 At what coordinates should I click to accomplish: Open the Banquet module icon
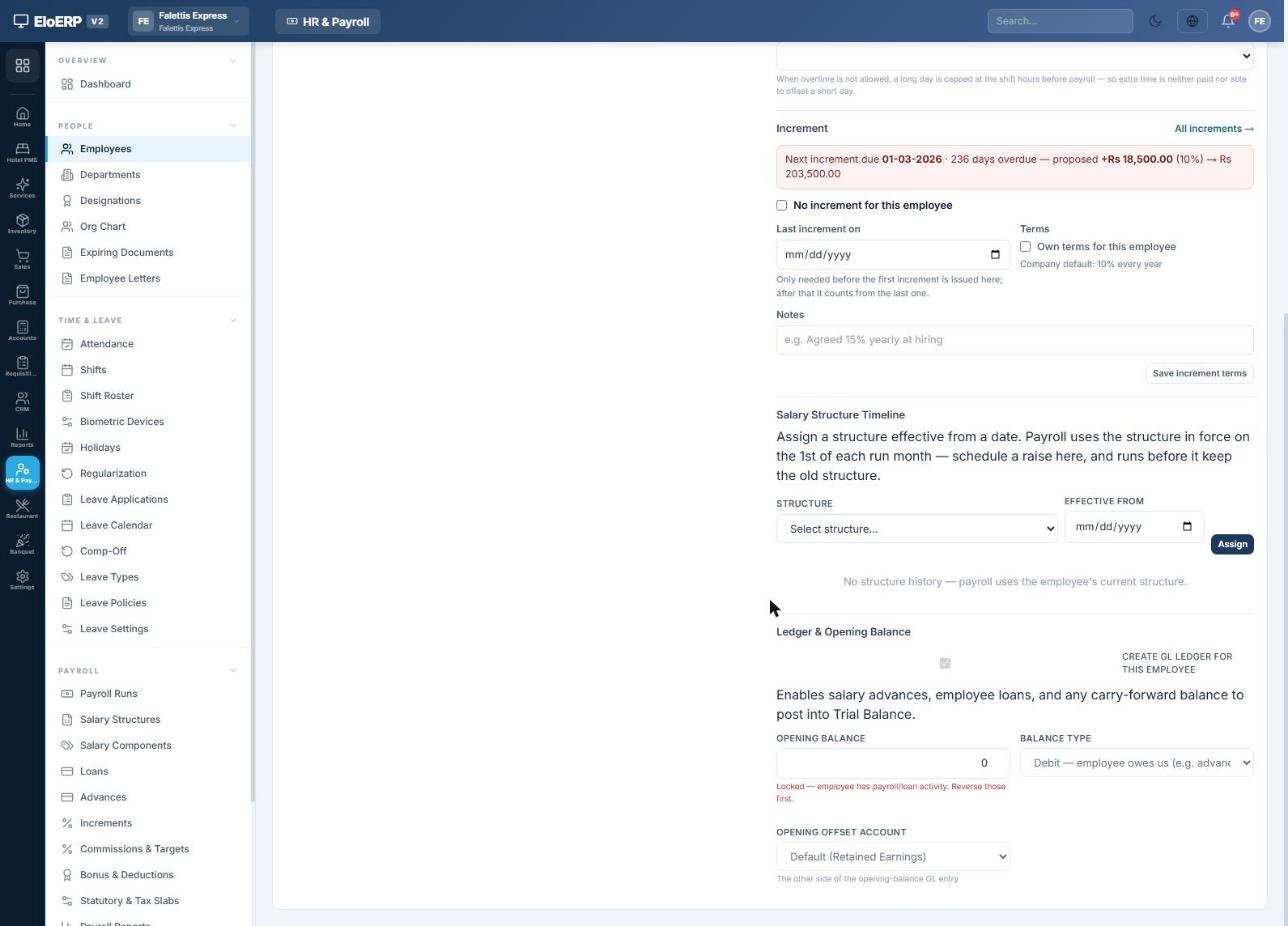coord(22,545)
